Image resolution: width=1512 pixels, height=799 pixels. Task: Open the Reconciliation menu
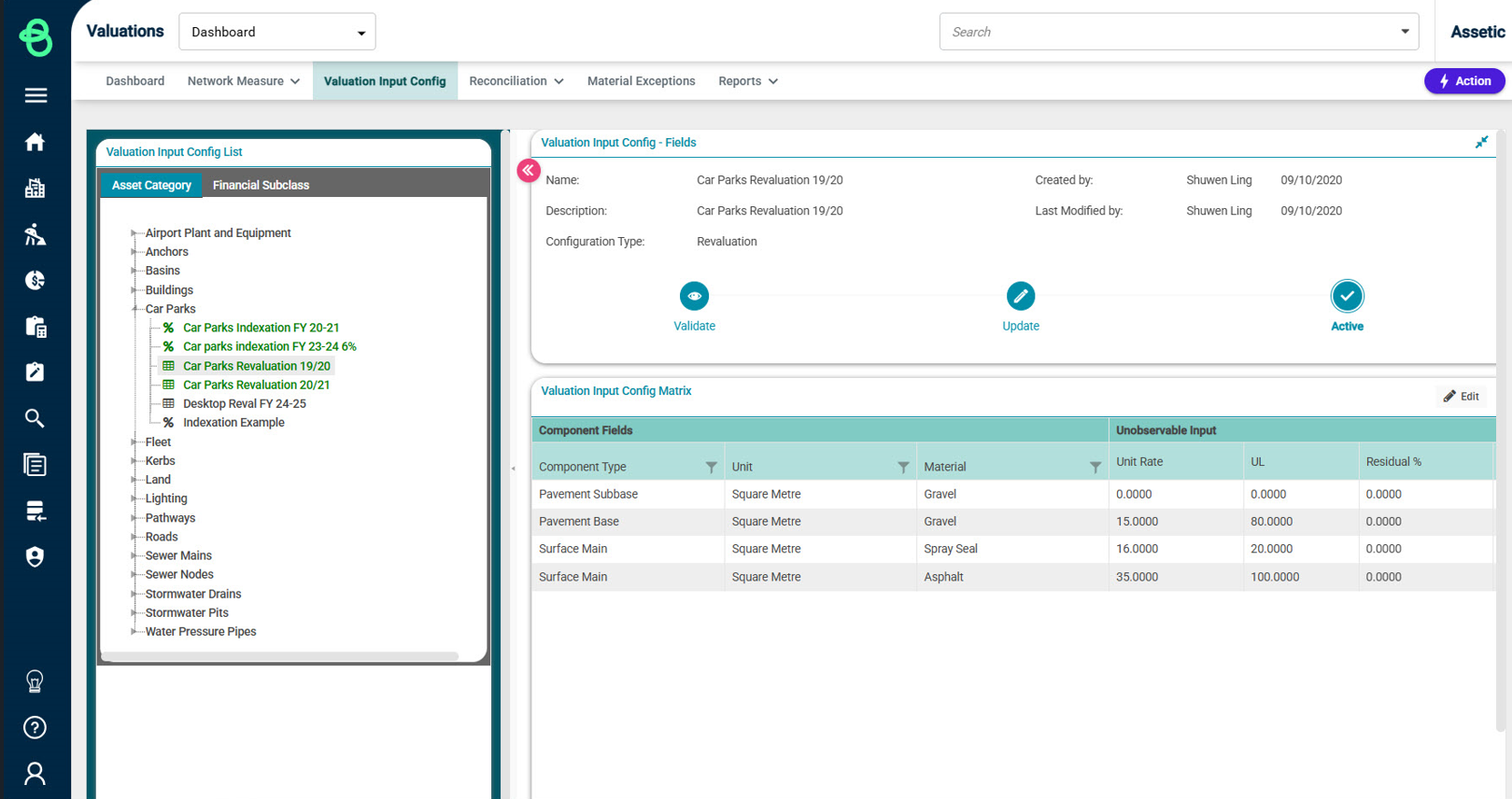tap(516, 81)
